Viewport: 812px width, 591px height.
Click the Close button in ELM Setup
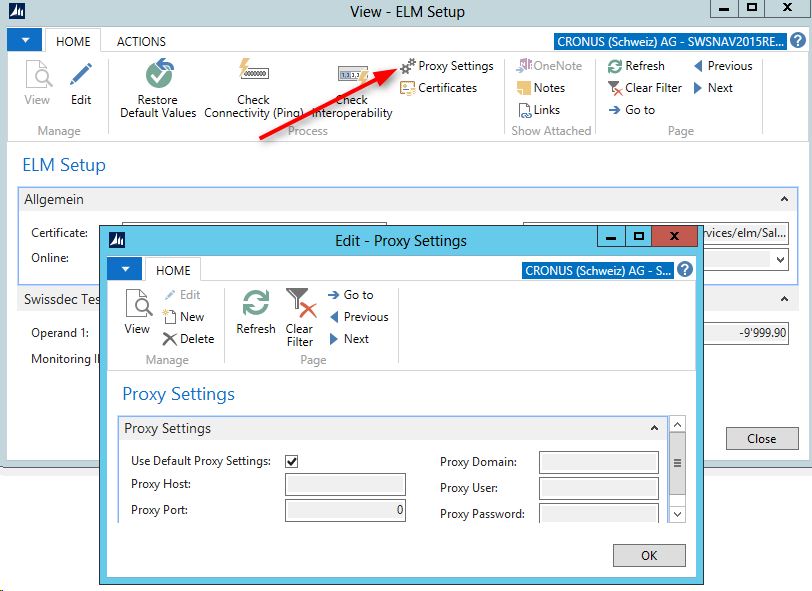pos(761,438)
